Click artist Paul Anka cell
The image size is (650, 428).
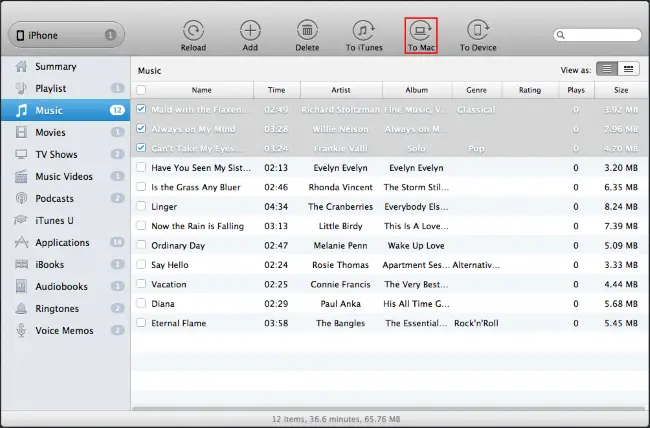tap(340, 304)
